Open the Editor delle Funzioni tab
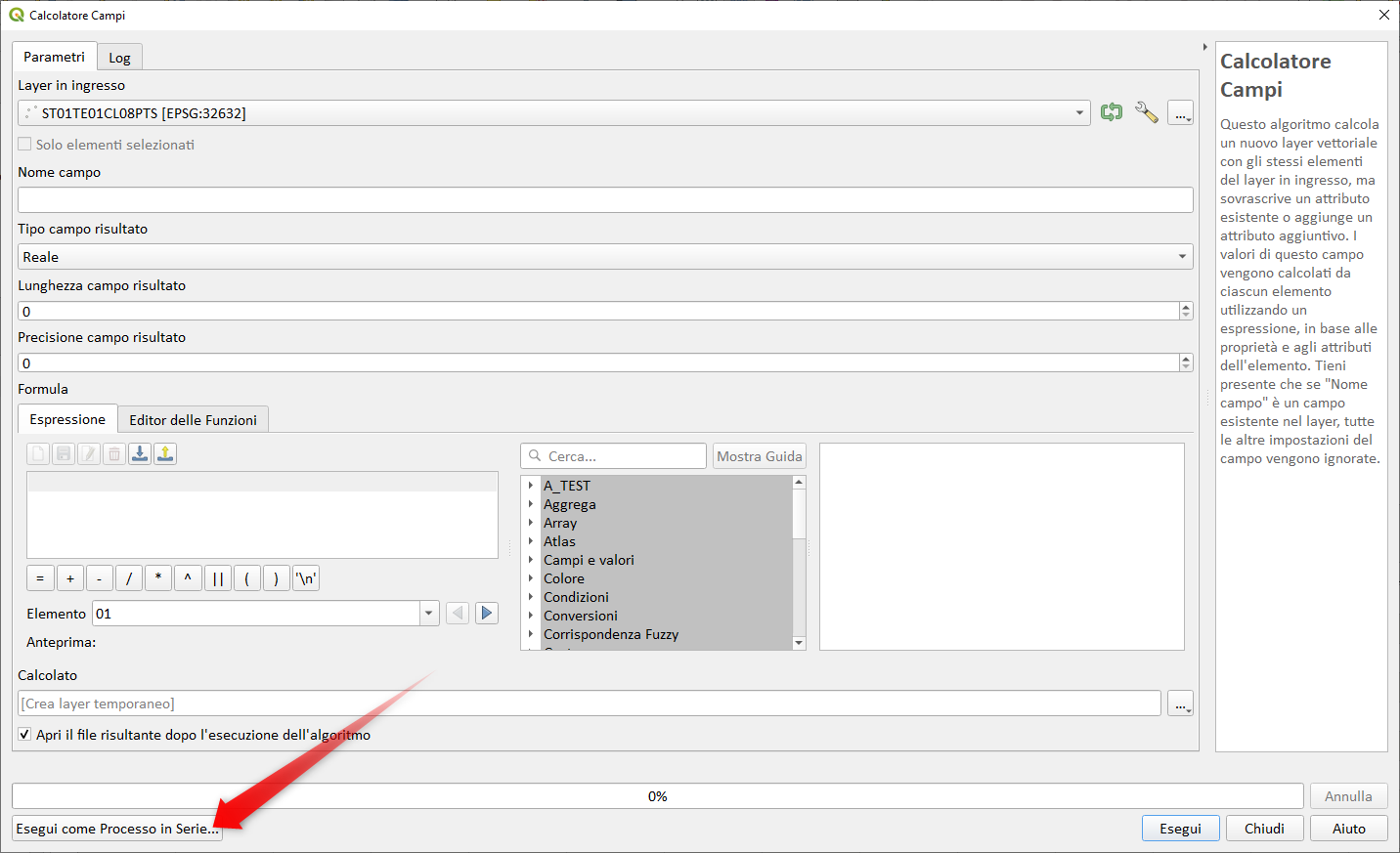 click(193, 420)
